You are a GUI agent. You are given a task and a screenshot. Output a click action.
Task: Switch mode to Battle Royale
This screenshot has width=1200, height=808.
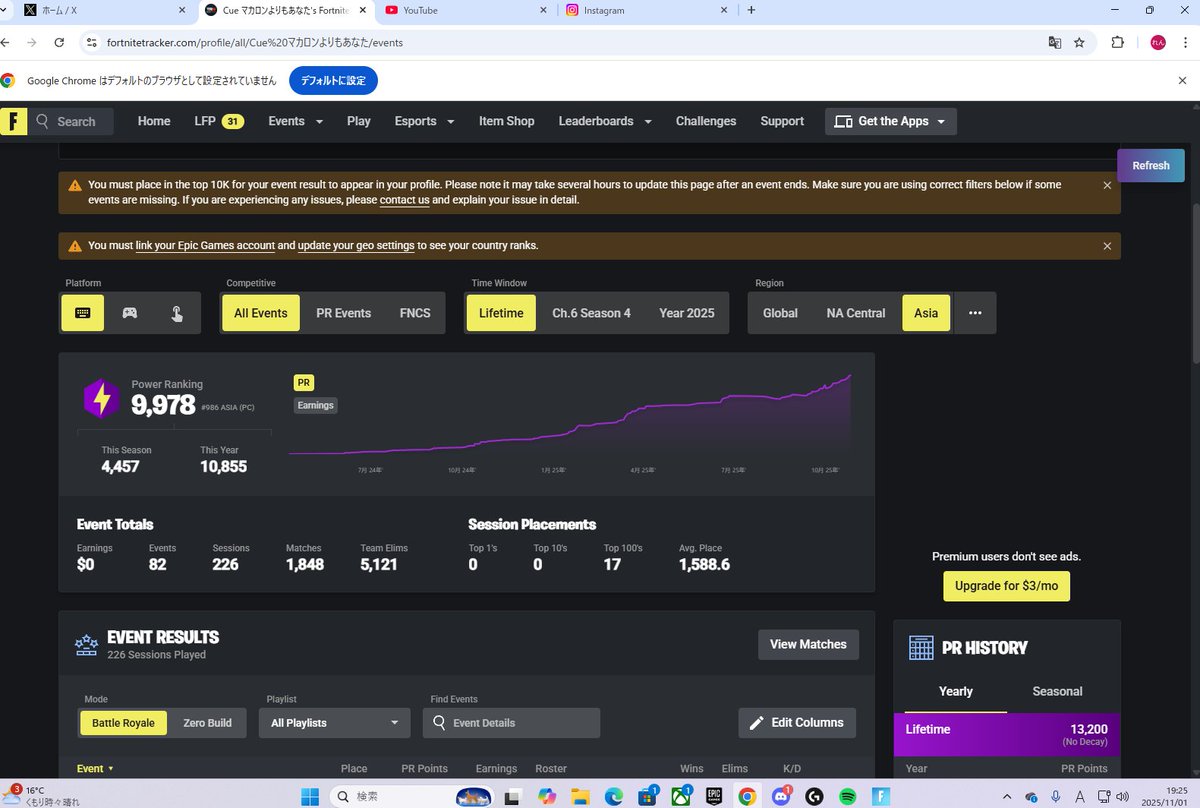(x=123, y=723)
